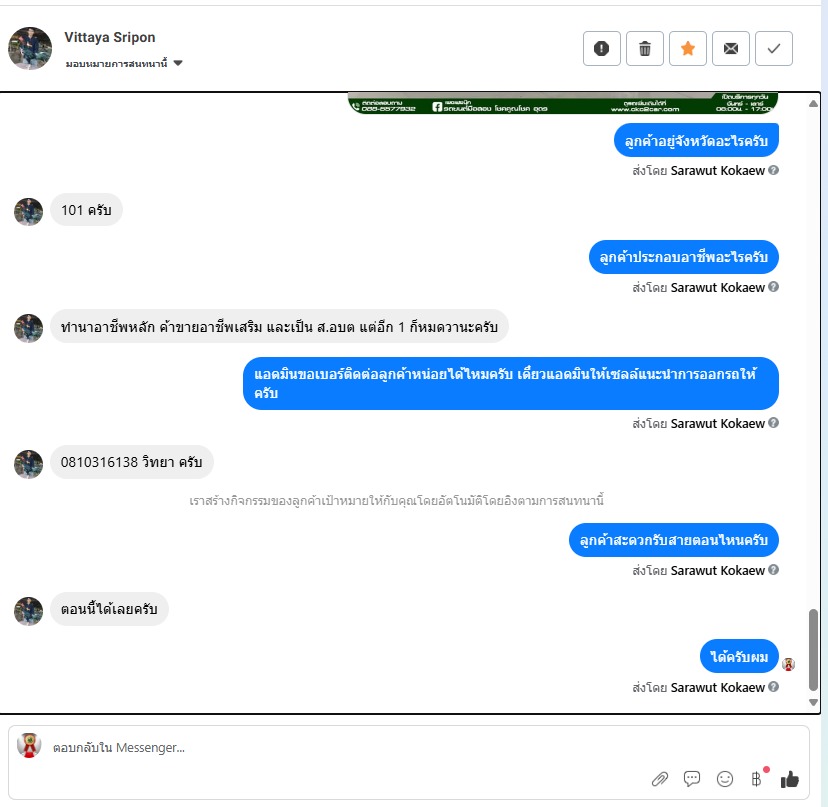This screenshot has width=828, height=807.
Task: Mark conversation done with checkmark button
Action: 774,49
